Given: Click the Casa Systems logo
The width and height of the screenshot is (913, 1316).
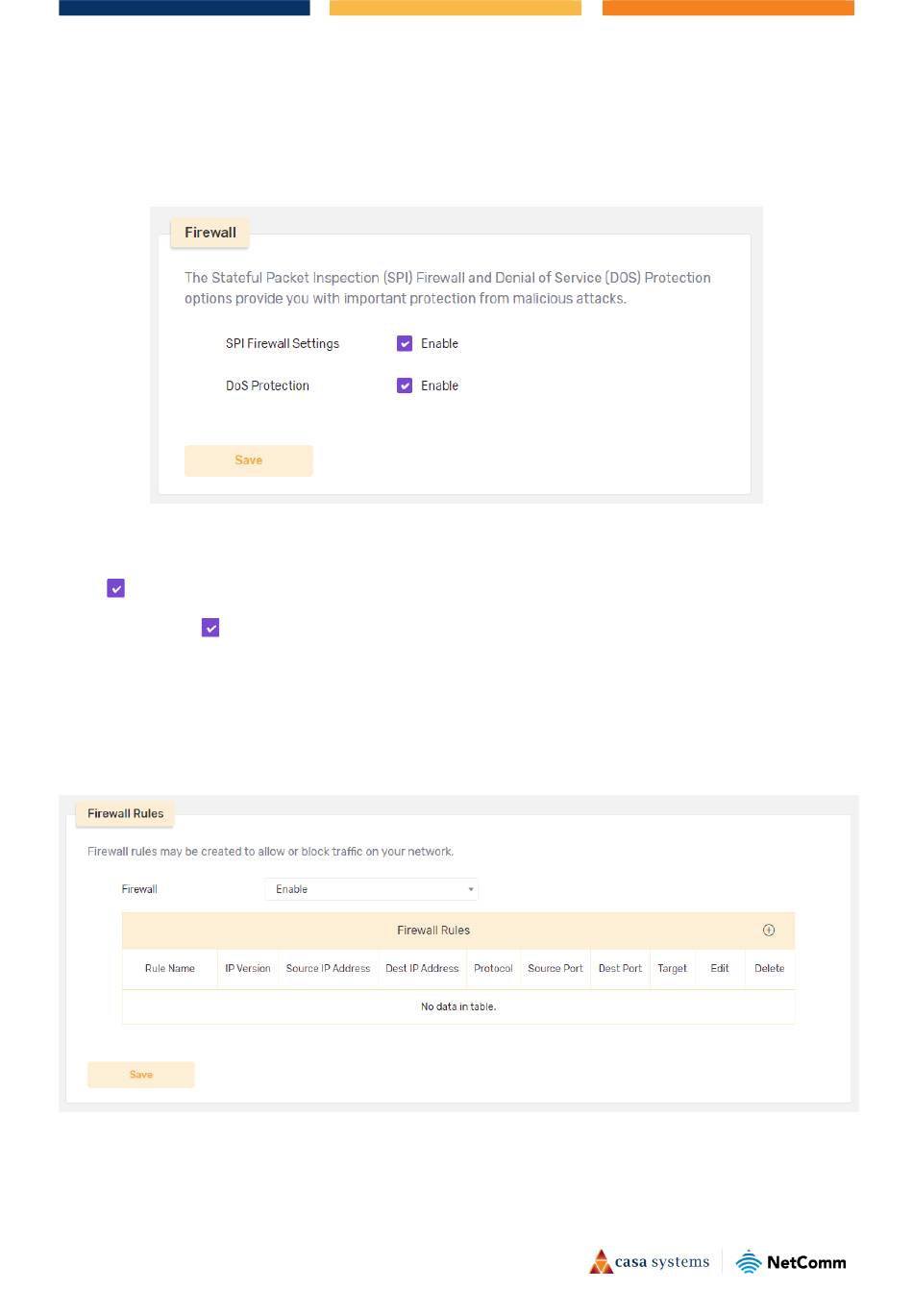Looking at the screenshot, I should (x=650, y=1262).
